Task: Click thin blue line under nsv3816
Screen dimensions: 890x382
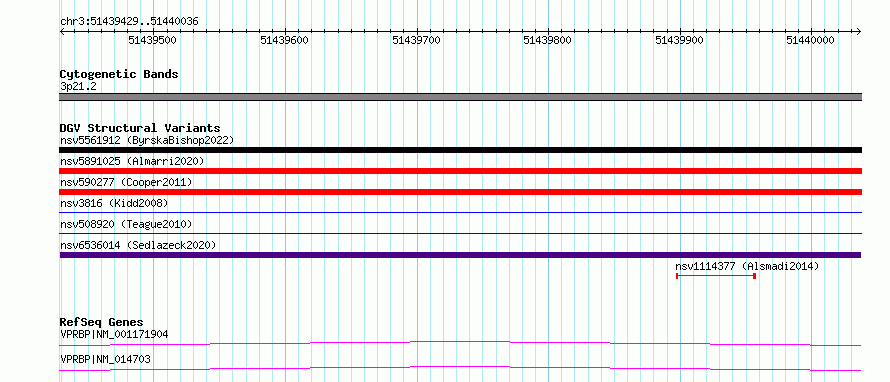Action: click(460, 213)
